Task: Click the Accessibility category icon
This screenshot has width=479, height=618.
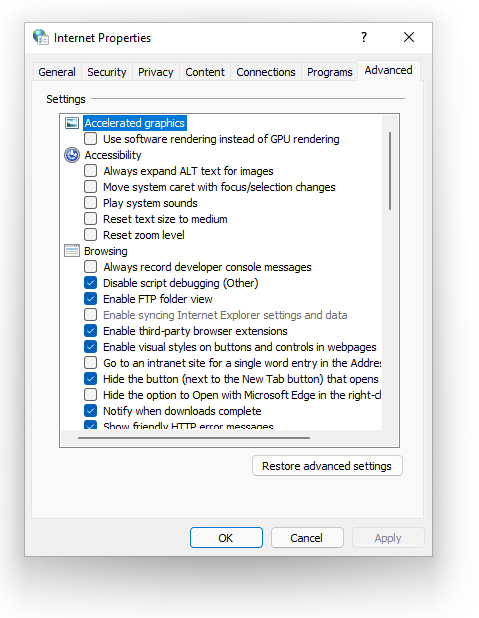Action: (x=72, y=155)
